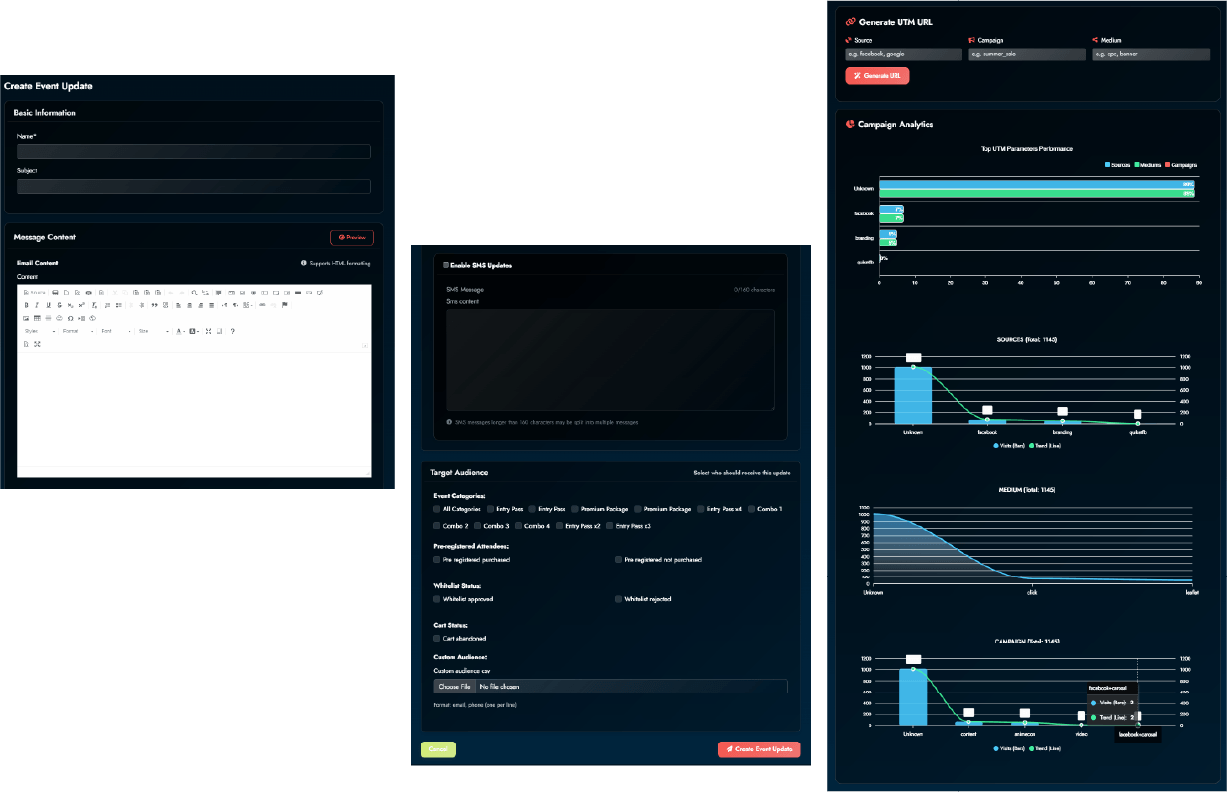1227x792 pixels.
Task: Click the underline icon in editor toolbar
Action: [x=48, y=304]
